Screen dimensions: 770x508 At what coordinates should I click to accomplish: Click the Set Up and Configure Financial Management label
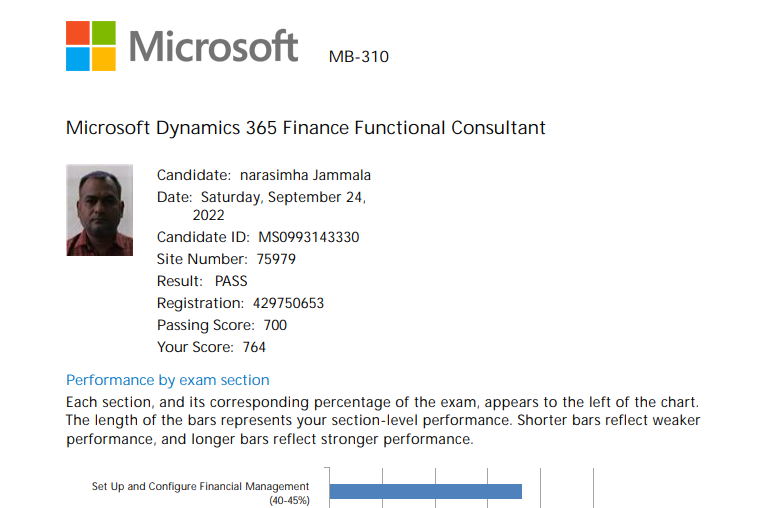(200, 486)
